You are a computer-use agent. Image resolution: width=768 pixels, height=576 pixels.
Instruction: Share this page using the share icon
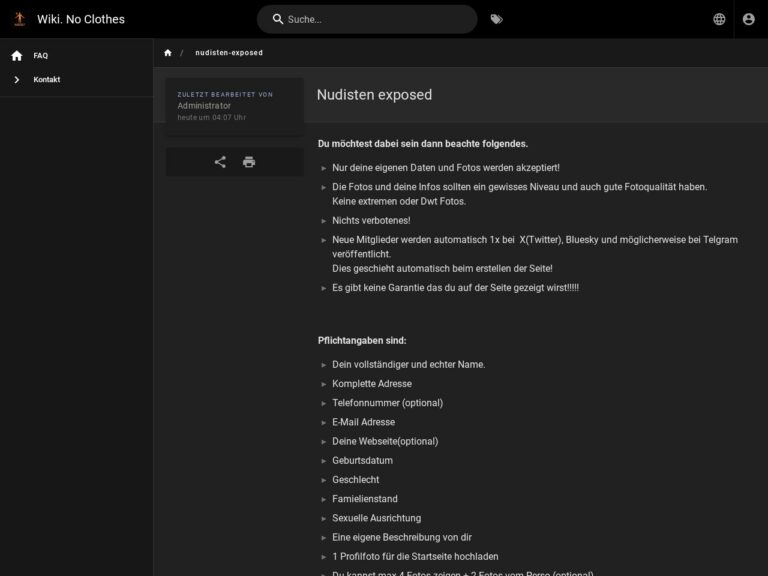220,162
